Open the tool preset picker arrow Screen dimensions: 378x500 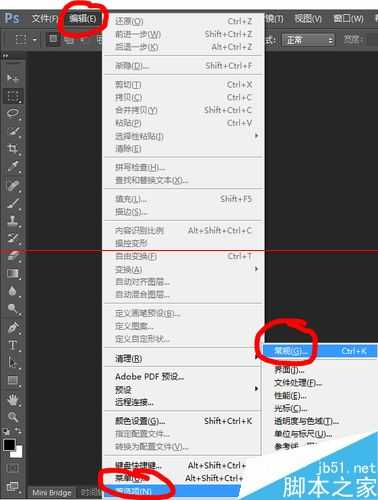(x=35, y=40)
